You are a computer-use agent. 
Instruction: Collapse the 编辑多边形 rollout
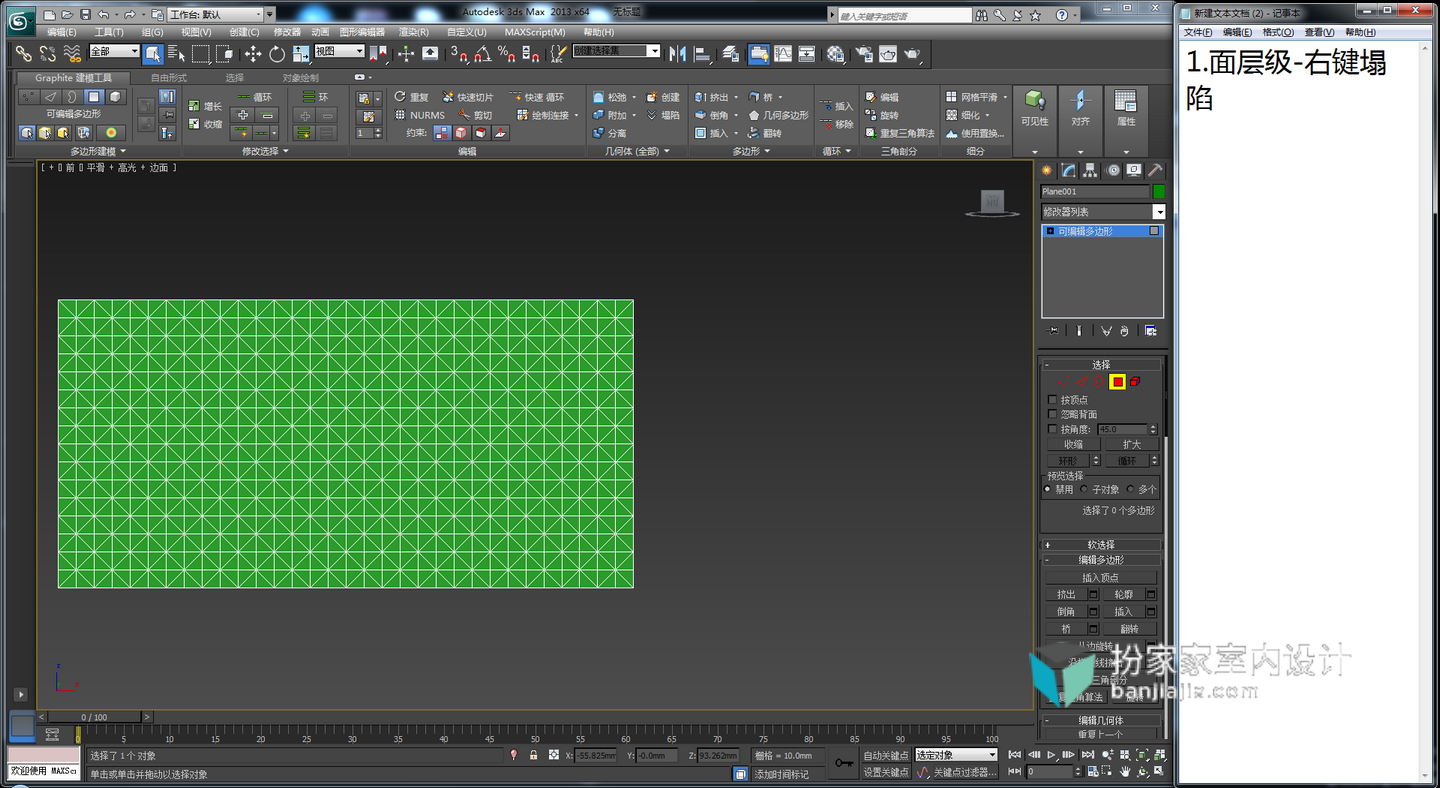click(1101, 560)
